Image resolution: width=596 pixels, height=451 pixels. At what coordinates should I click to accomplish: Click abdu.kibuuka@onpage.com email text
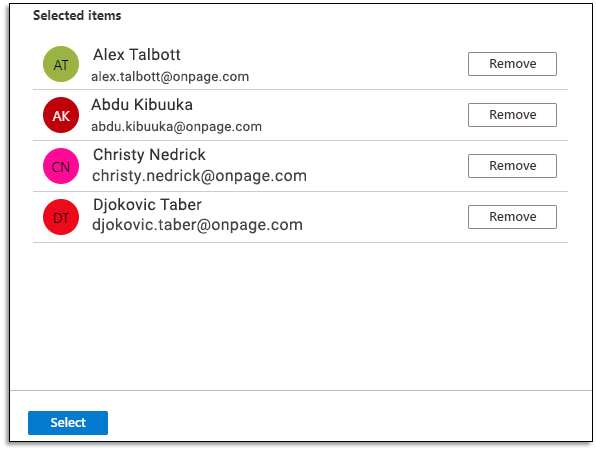point(176,127)
